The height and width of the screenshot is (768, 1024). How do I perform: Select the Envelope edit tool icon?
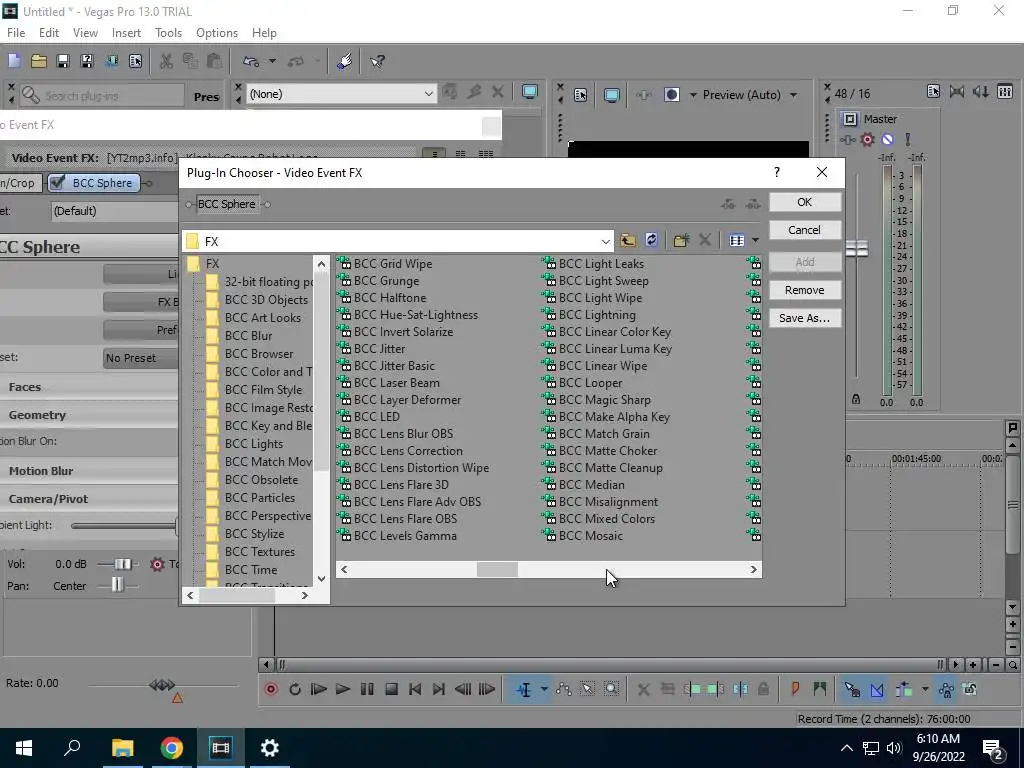tap(564, 689)
